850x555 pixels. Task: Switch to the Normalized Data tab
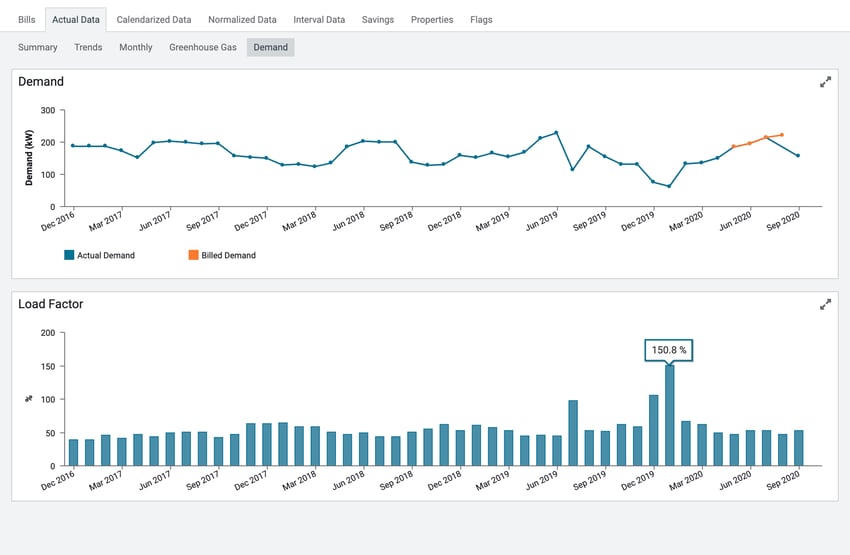(242, 19)
